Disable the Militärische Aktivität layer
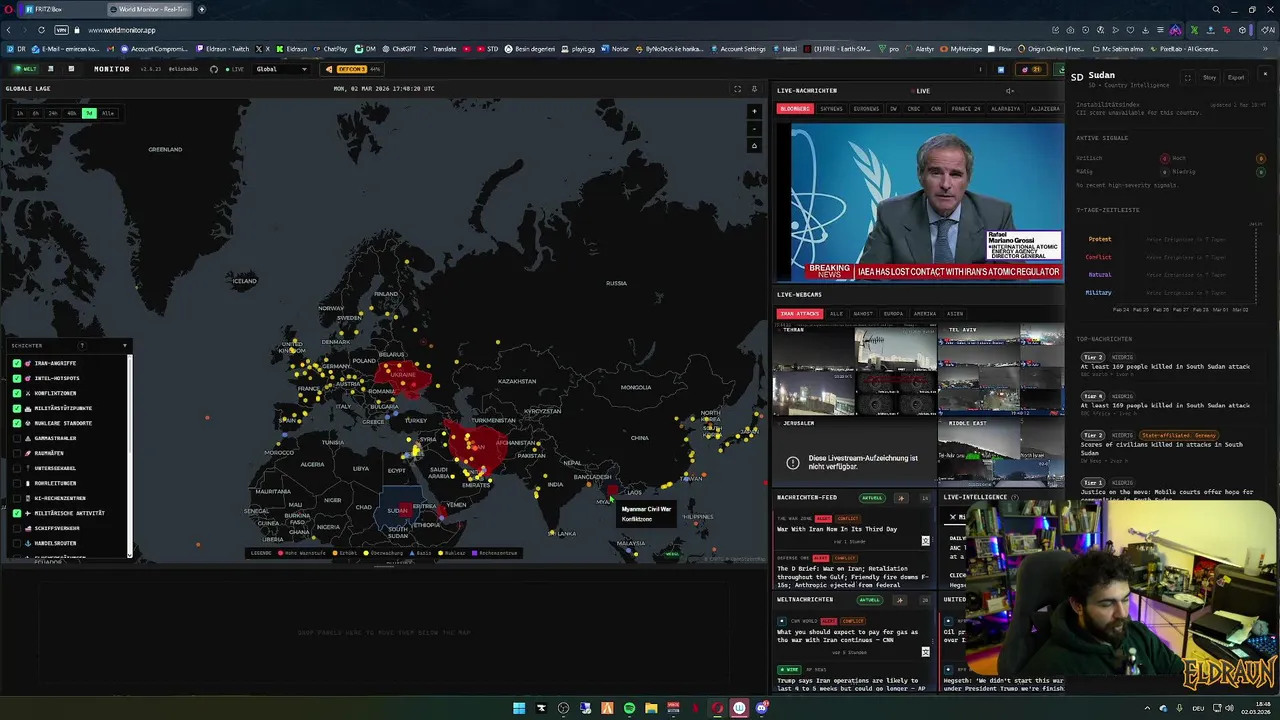Screen dimensions: 1280x720 (17, 513)
